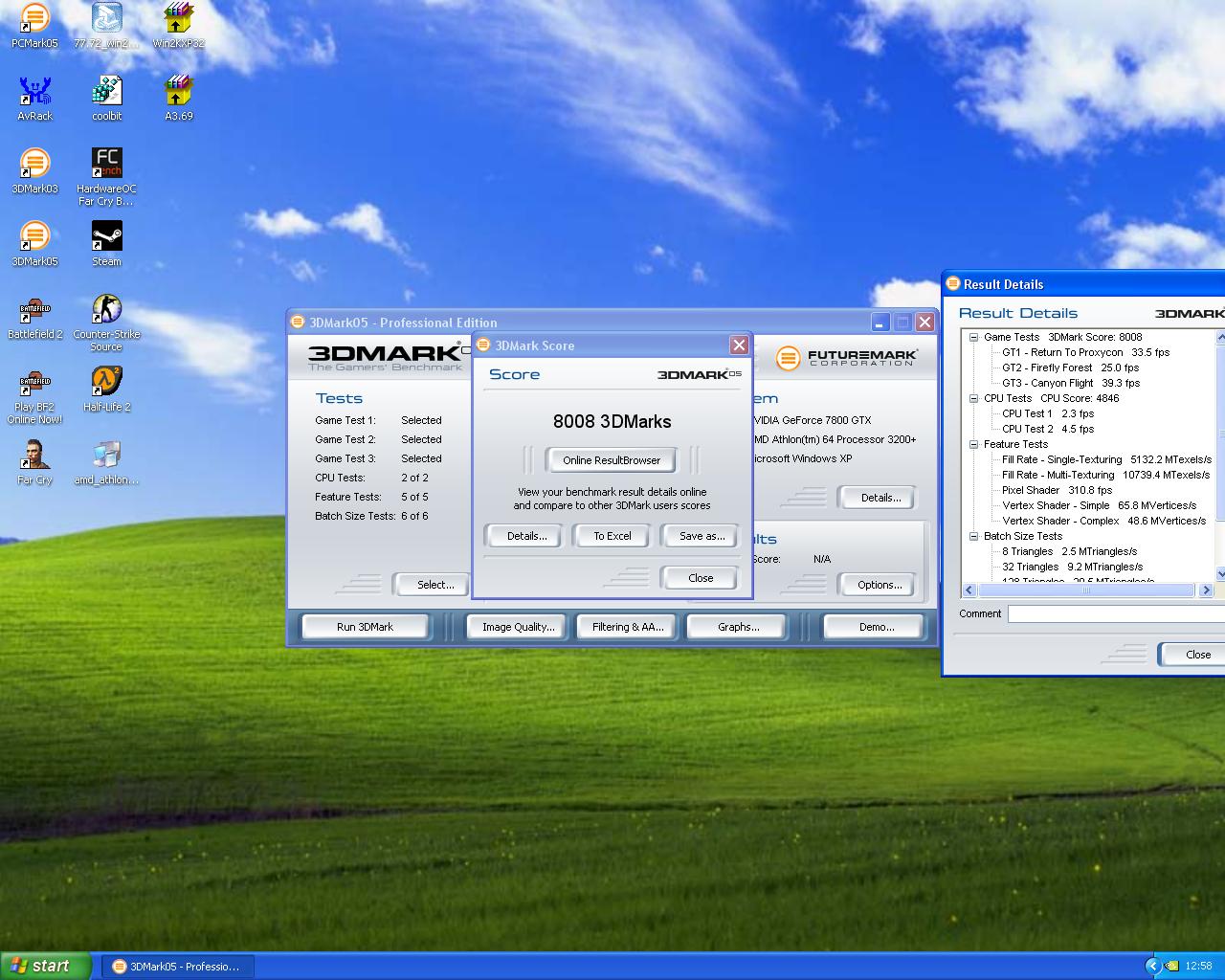Select Fill Rate - Multi-Texturing row
This screenshot has height=980, width=1225.
coord(1105,475)
